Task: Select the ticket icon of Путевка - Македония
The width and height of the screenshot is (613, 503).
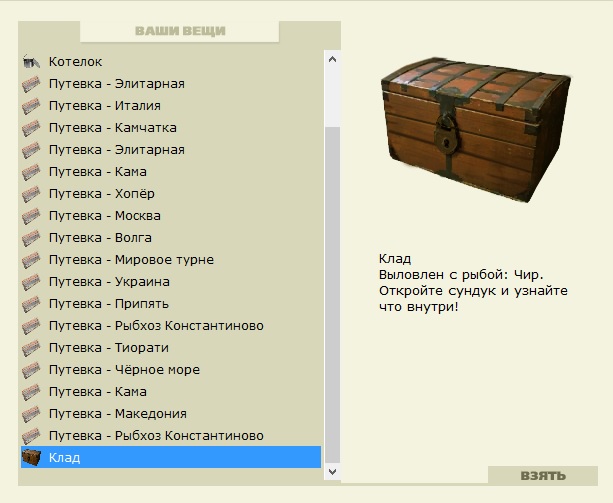Action: pyautogui.click(x=31, y=414)
